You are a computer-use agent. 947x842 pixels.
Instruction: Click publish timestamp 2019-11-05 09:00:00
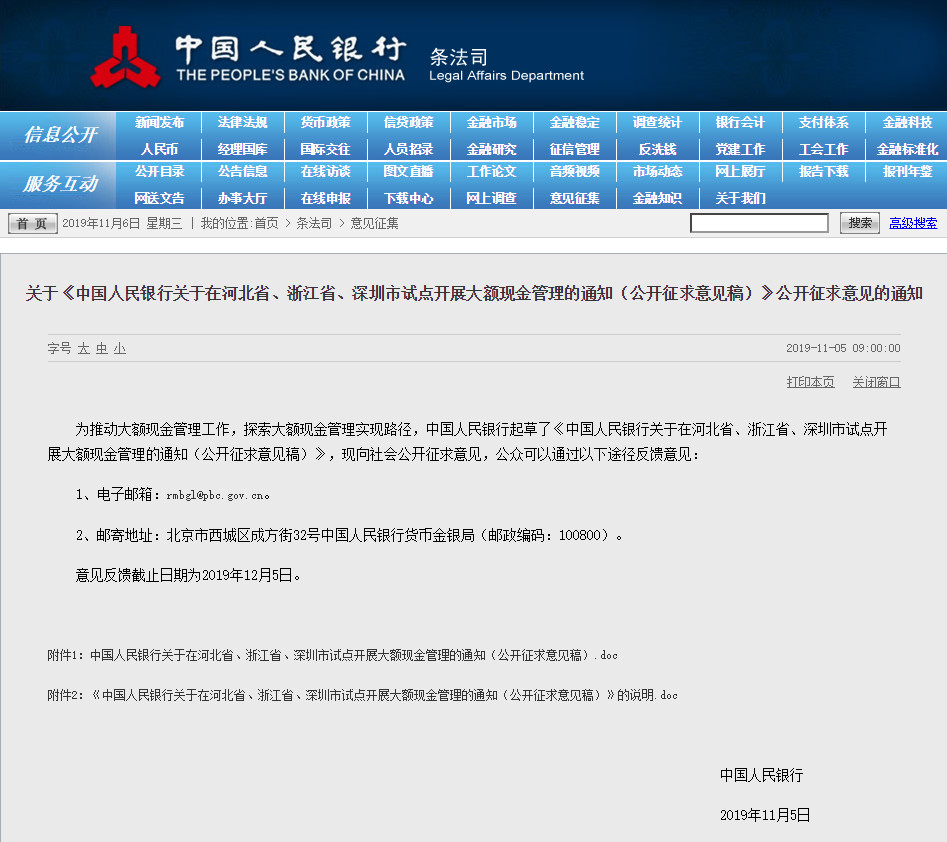click(x=843, y=348)
